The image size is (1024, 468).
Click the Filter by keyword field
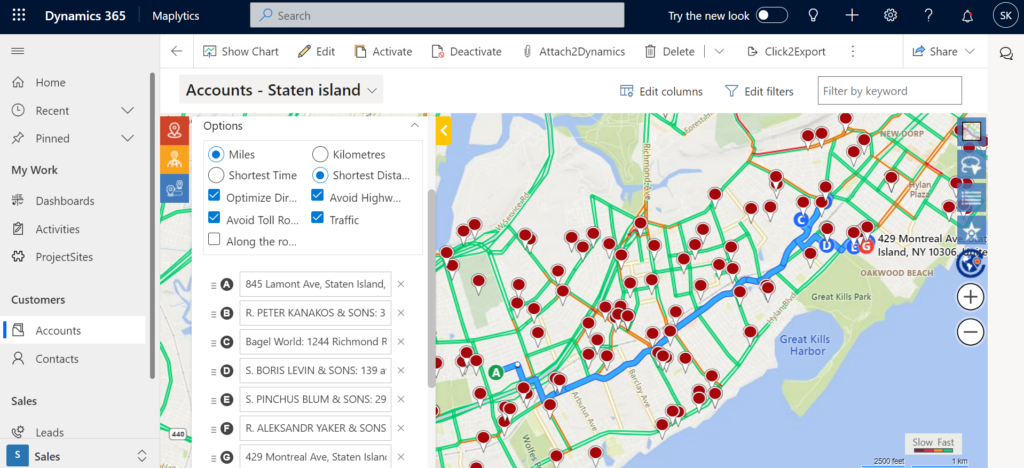[889, 91]
